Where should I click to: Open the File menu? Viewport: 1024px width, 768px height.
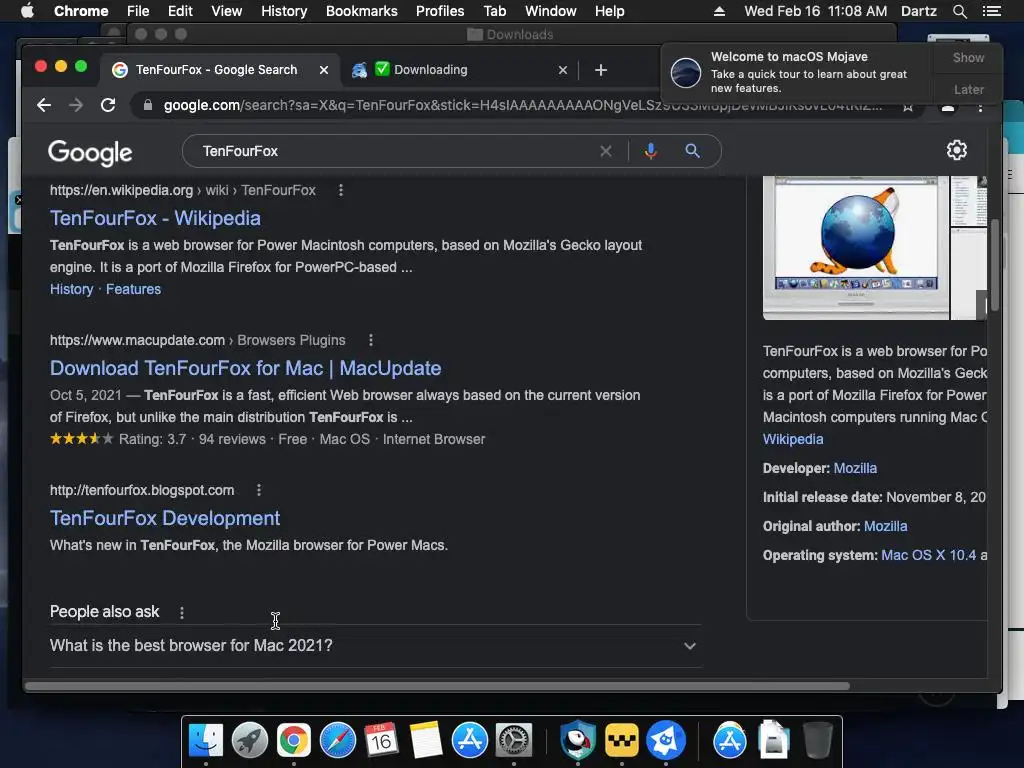[x=138, y=11]
